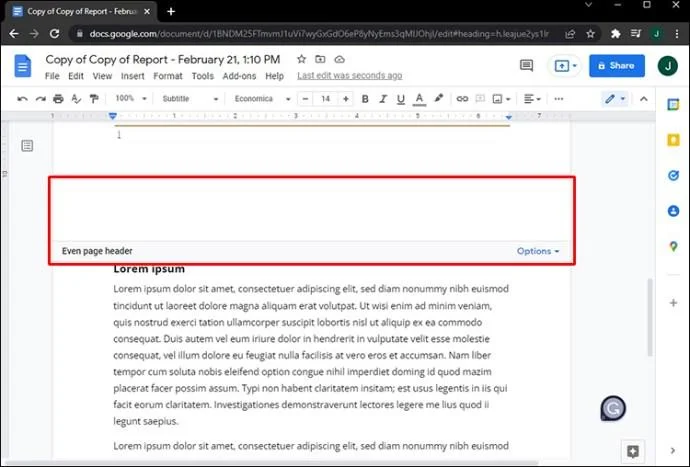Image resolution: width=690 pixels, height=467 pixels.
Task: Click the Grammarly floating icon
Action: pyautogui.click(x=613, y=408)
